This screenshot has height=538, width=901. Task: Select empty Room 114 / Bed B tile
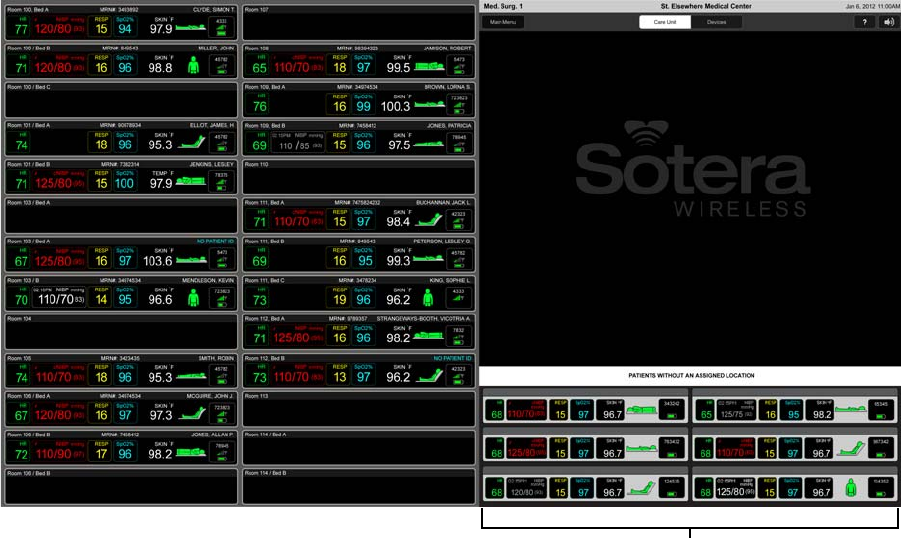[x=359, y=487]
